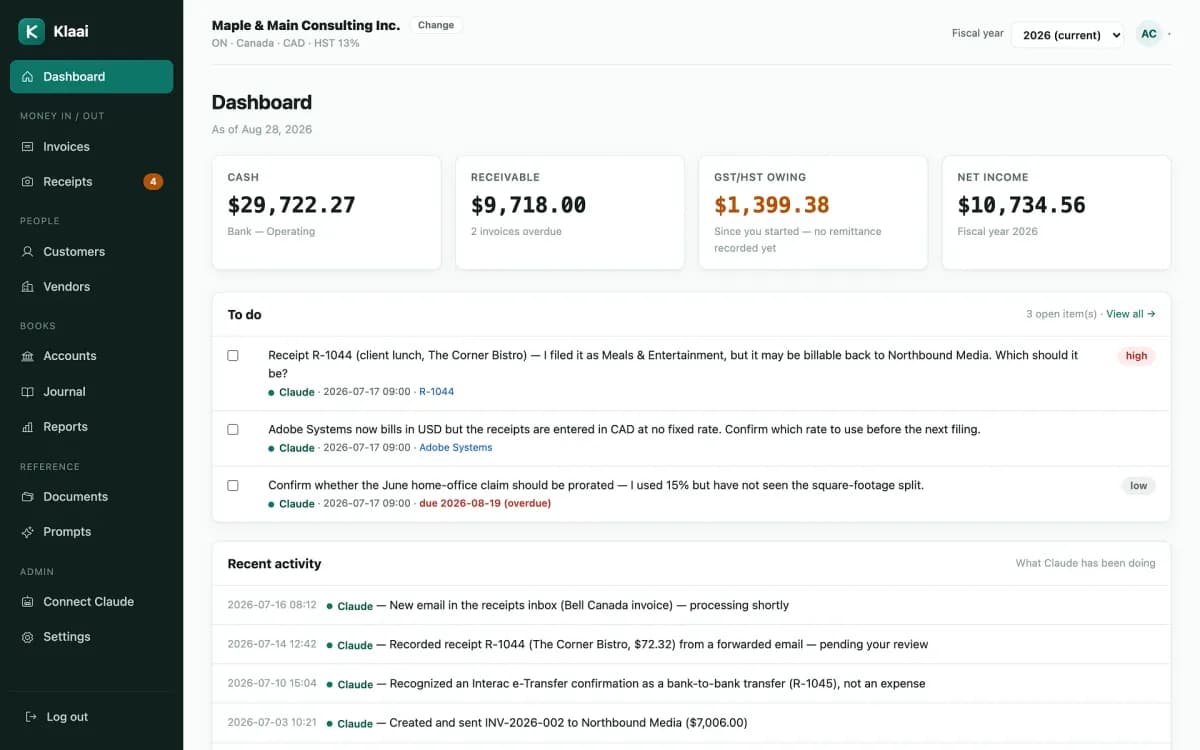Click the Vendors building icon
The image size is (1200, 750).
28,287
